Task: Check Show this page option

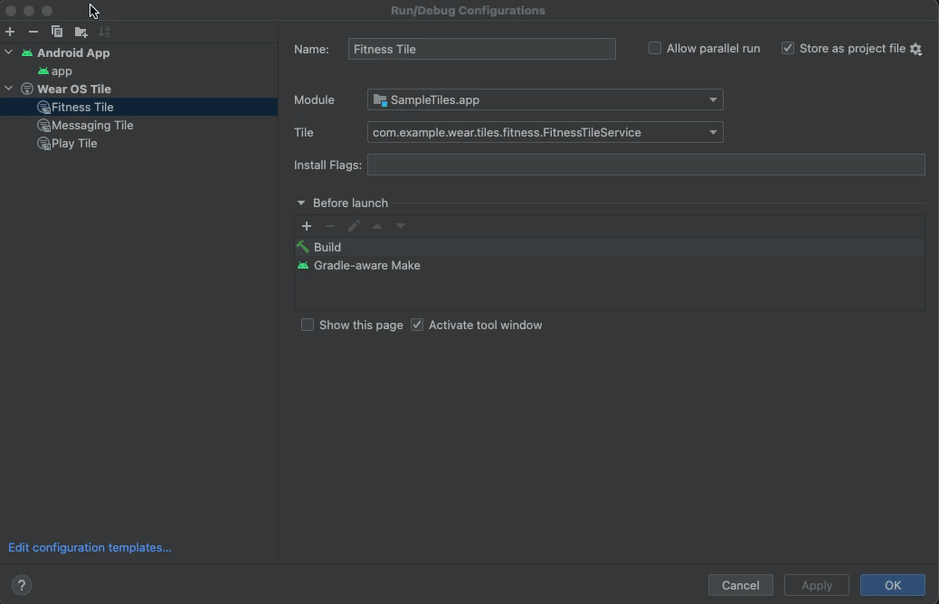Action: point(307,324)
